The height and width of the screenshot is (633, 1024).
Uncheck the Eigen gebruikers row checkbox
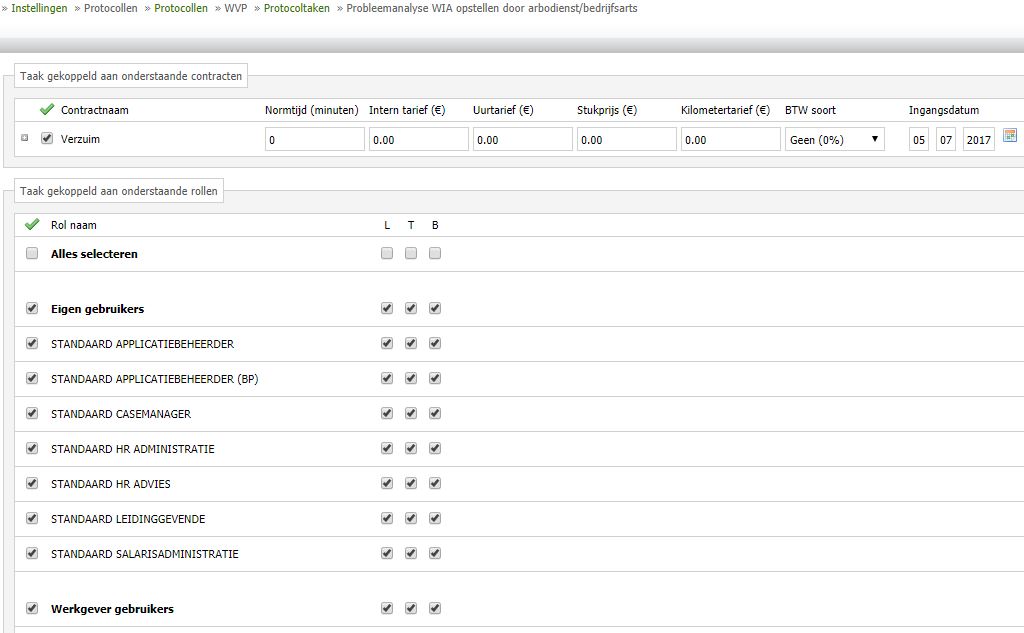32,308
